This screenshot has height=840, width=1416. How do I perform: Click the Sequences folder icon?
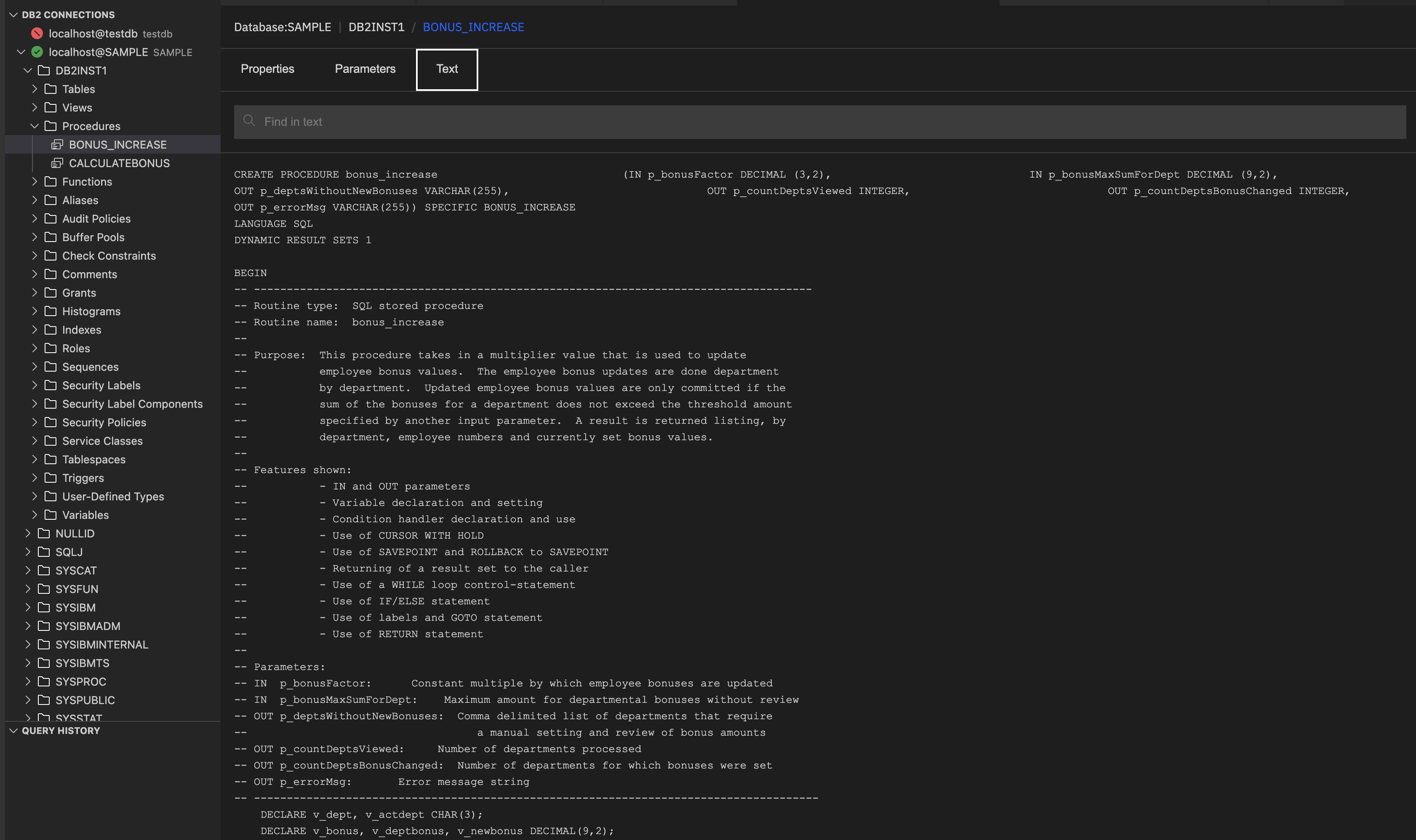(x=51, y=367)
